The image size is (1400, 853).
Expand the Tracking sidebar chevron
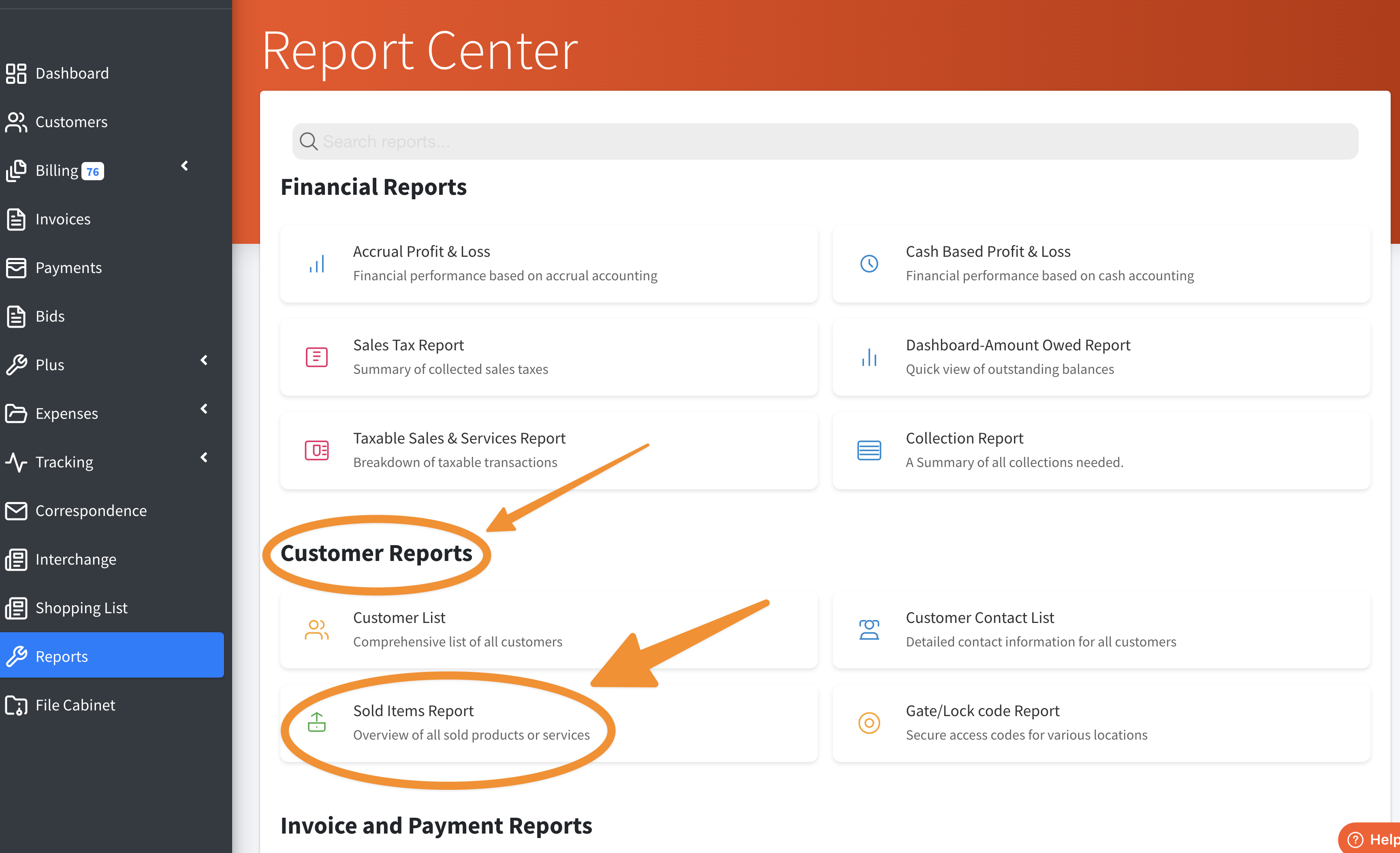(x=204, y=457)
